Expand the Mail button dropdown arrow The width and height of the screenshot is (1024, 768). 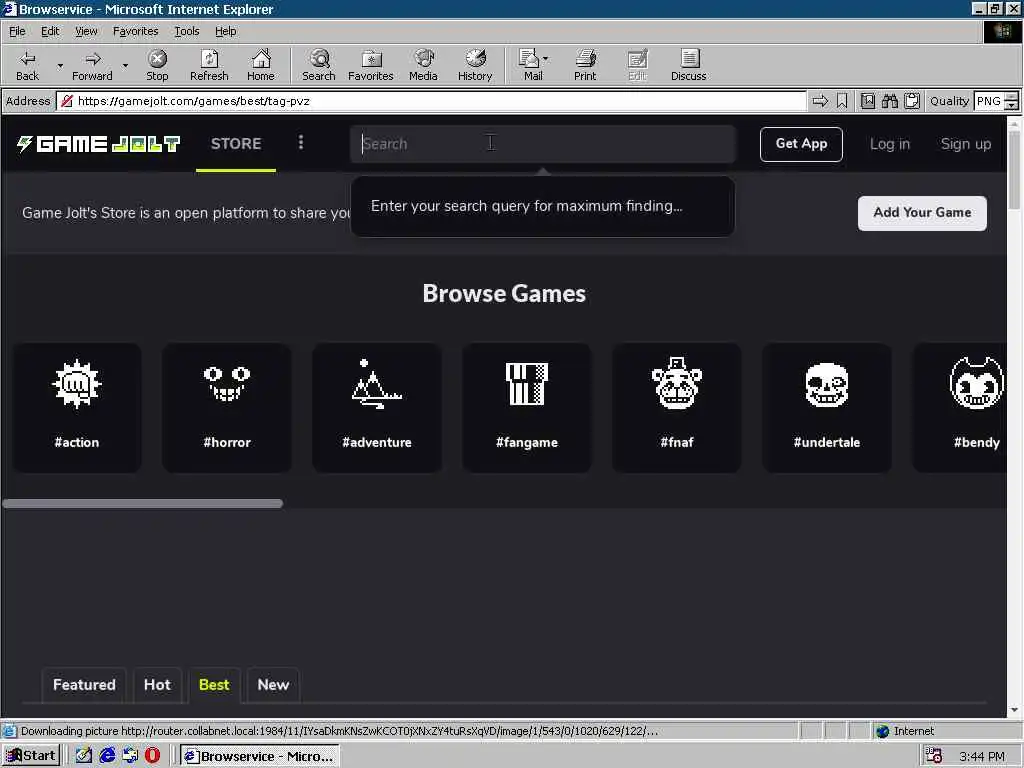pyautogui.click(x=546, y=59)
